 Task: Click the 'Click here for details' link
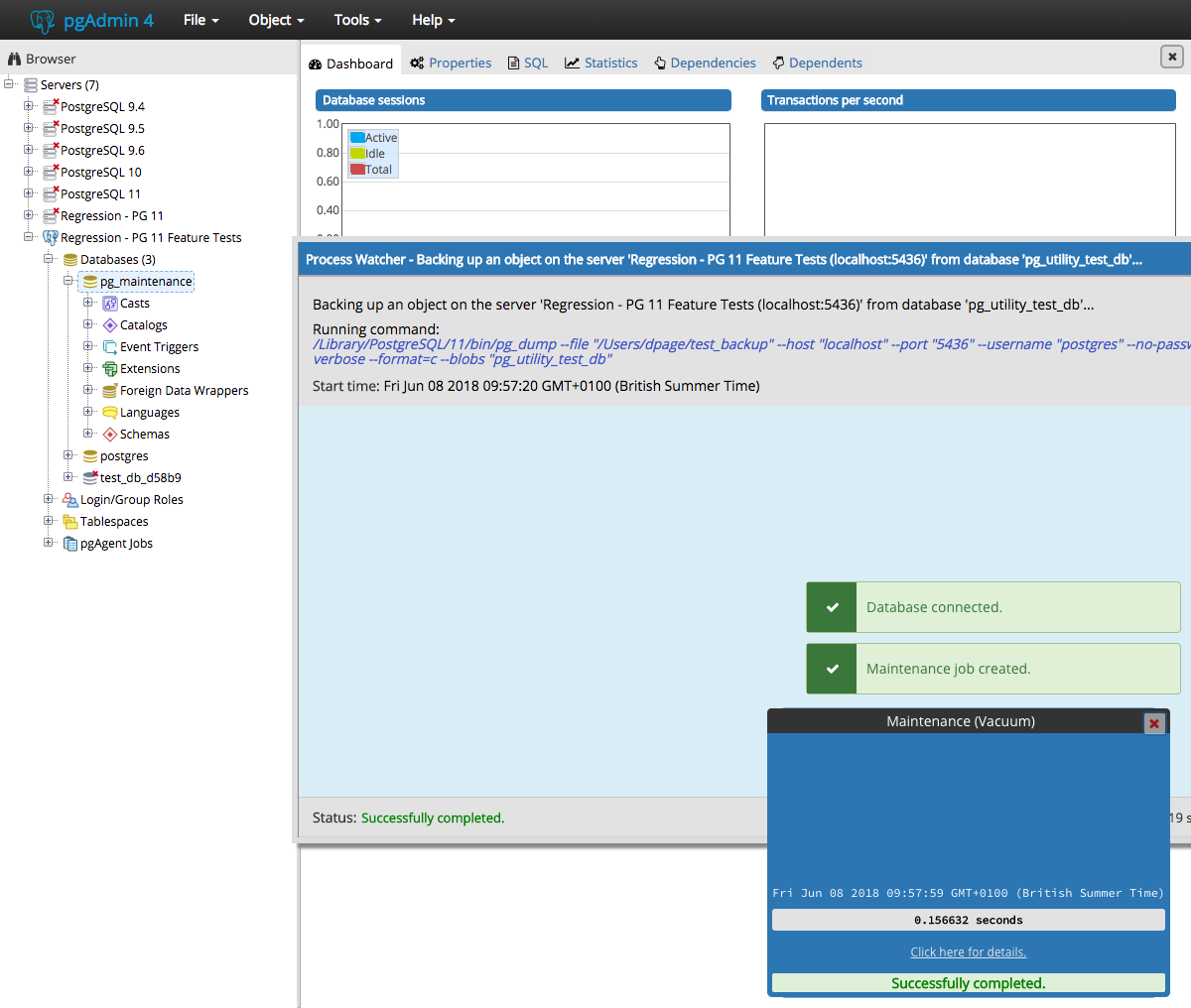click(968, 952)
